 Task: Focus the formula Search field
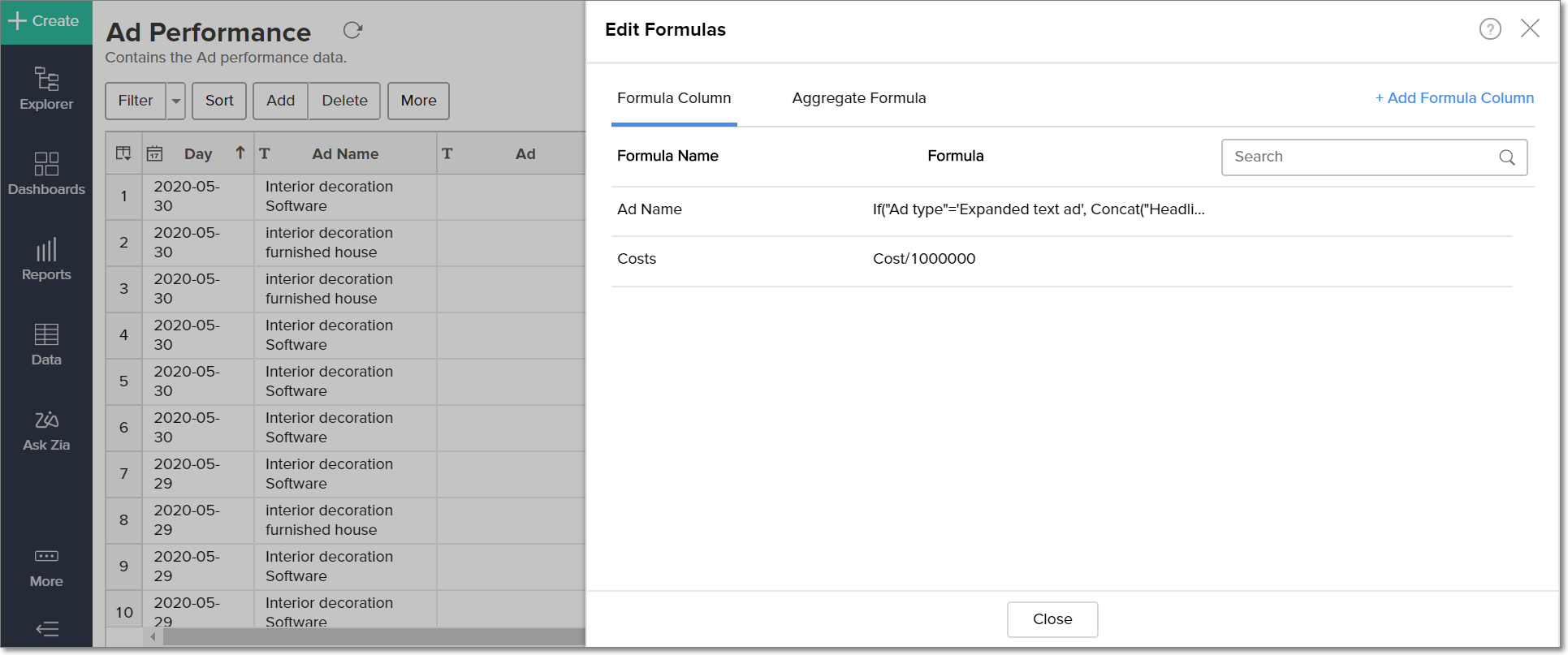1360,157
